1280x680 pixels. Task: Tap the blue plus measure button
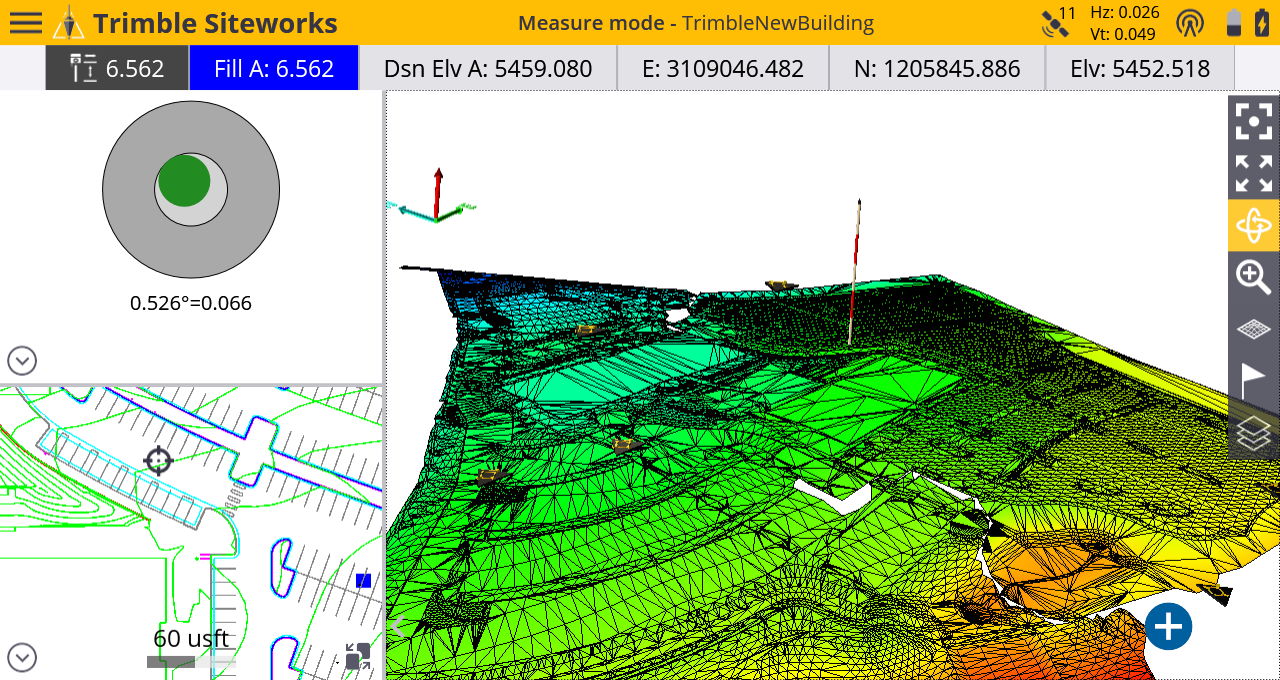click(1168, 627)
